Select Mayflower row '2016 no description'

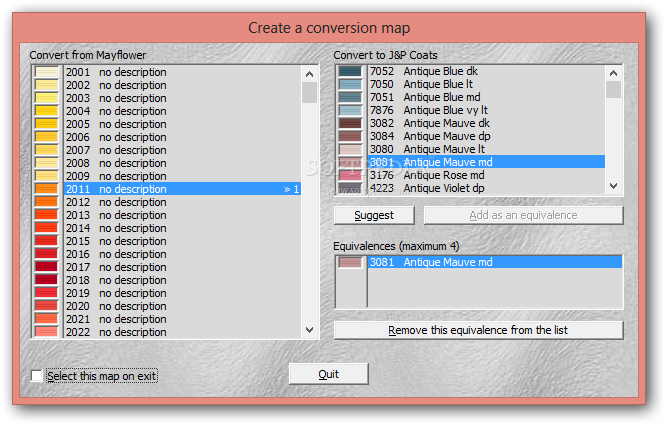183,254
